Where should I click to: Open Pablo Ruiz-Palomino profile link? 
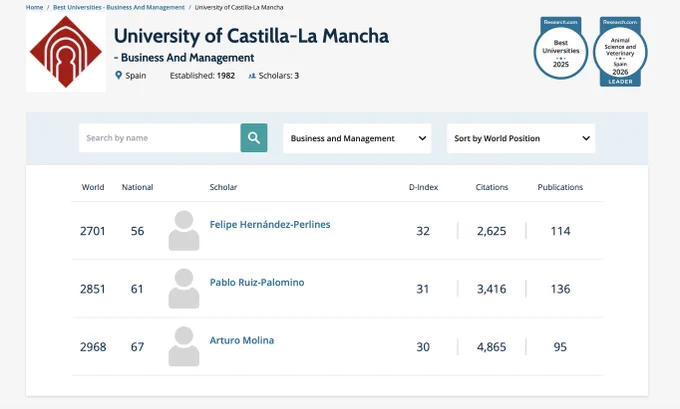257,282
